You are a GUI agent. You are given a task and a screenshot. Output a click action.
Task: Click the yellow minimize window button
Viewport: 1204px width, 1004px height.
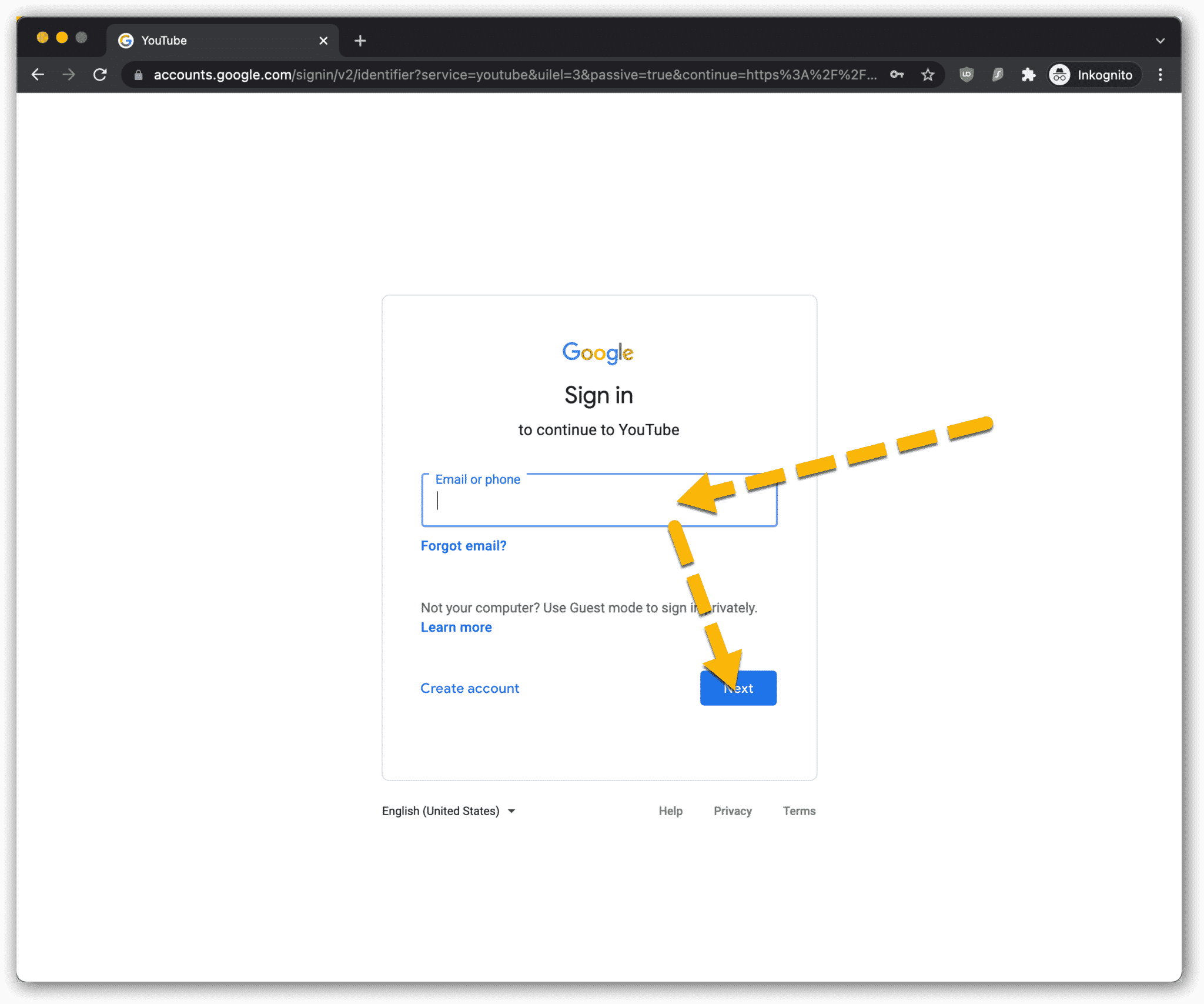point(62,38)
